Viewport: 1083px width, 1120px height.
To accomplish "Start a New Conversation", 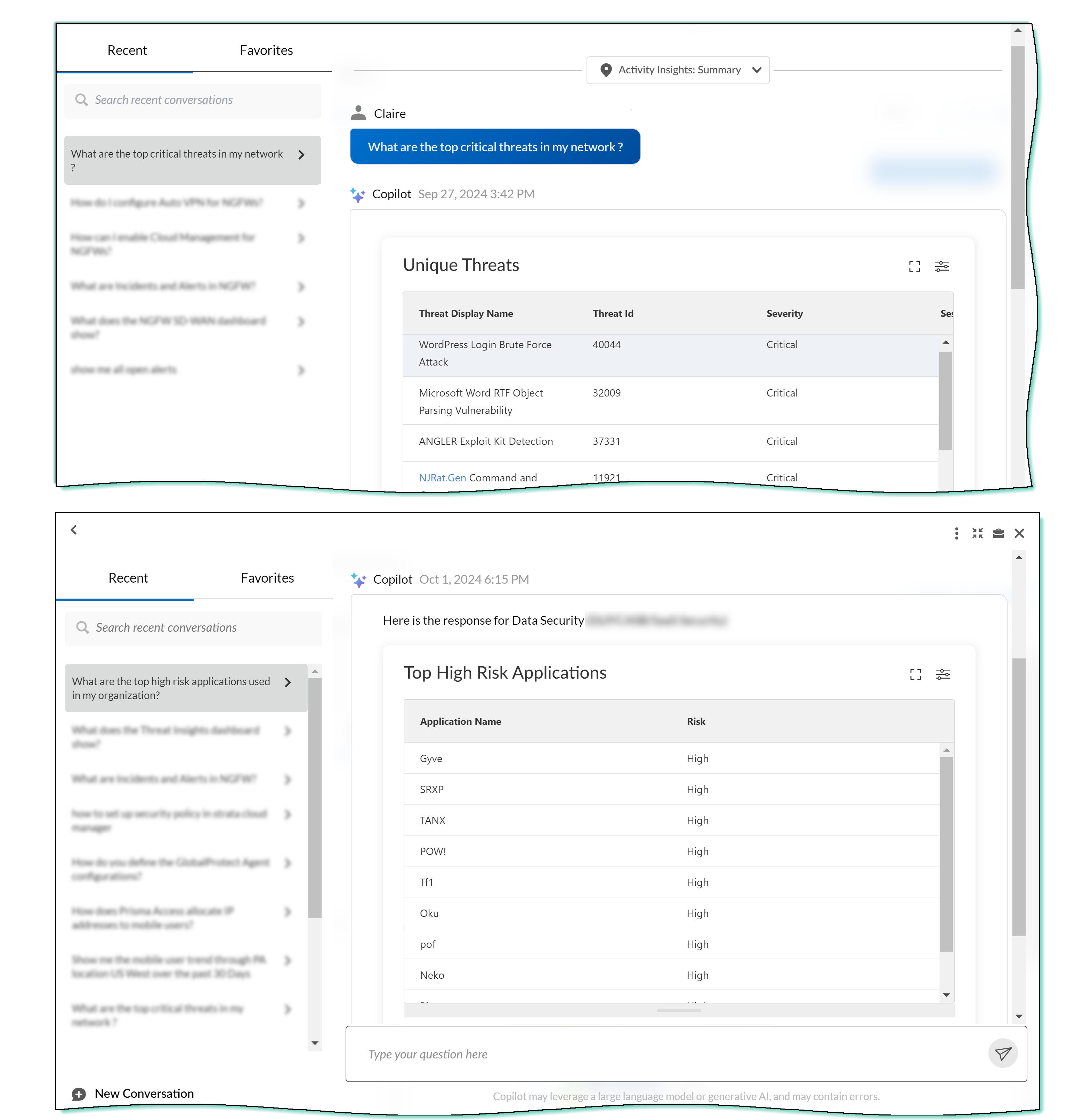I will pyautogui.click(x=144, y=1093).
